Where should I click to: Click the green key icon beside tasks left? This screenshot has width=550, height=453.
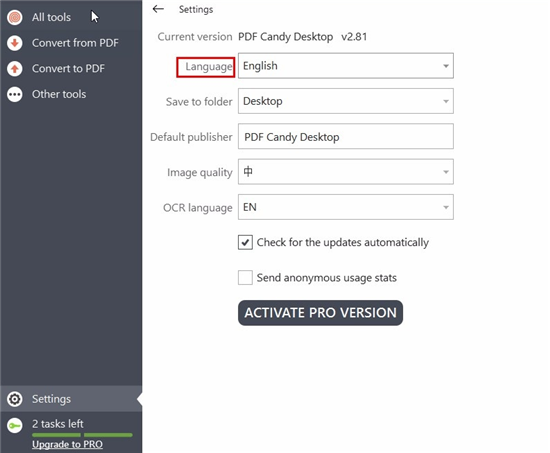[15, 425]
